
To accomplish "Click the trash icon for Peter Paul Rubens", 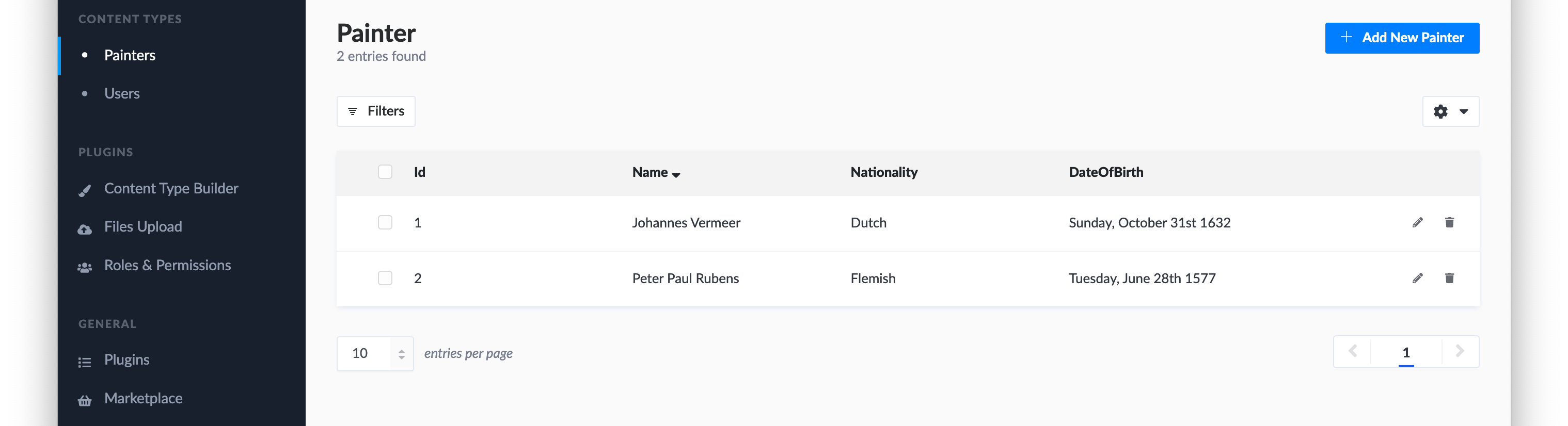I will (1449, 278).
